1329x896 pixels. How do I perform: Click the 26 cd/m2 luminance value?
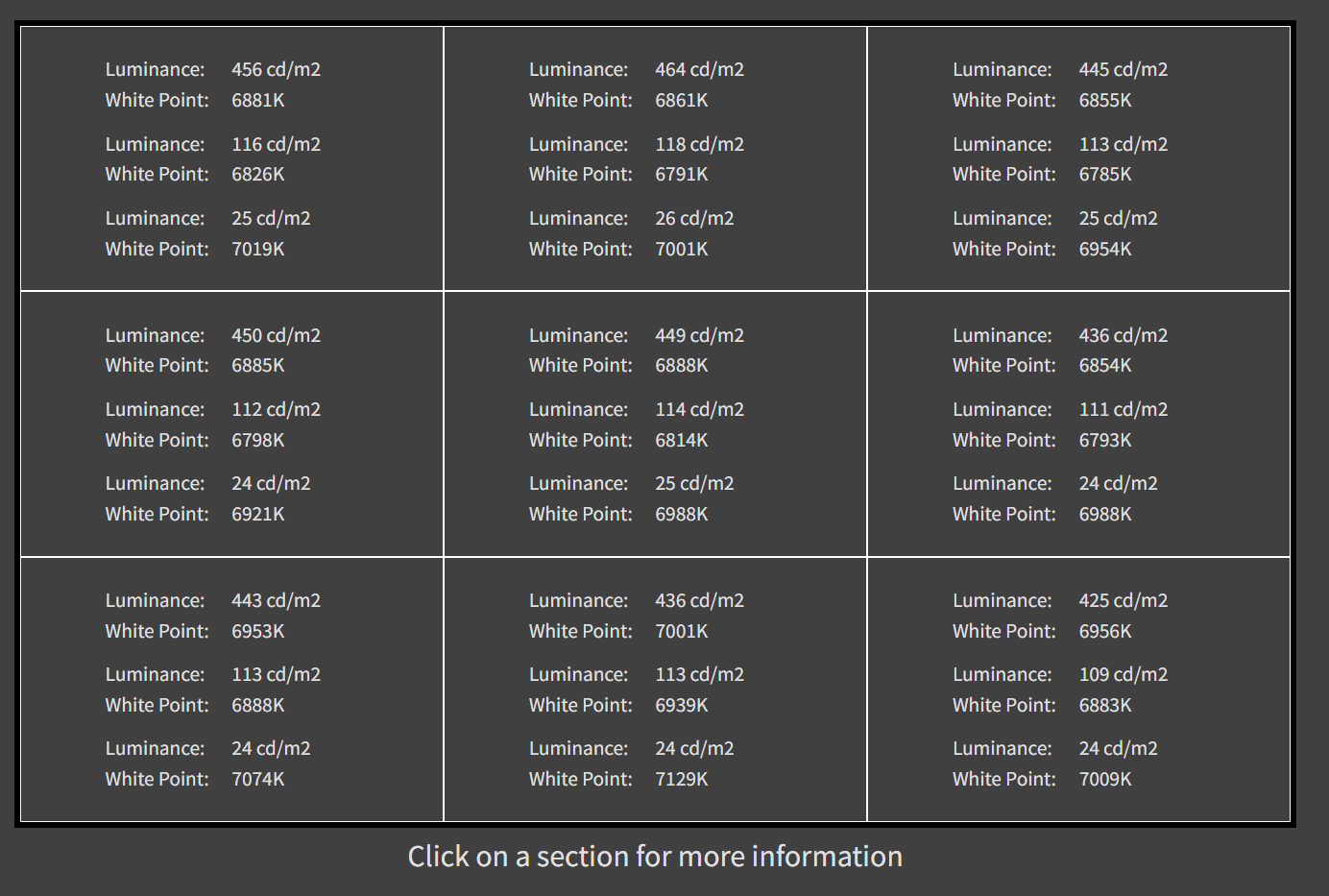(694, 218)
